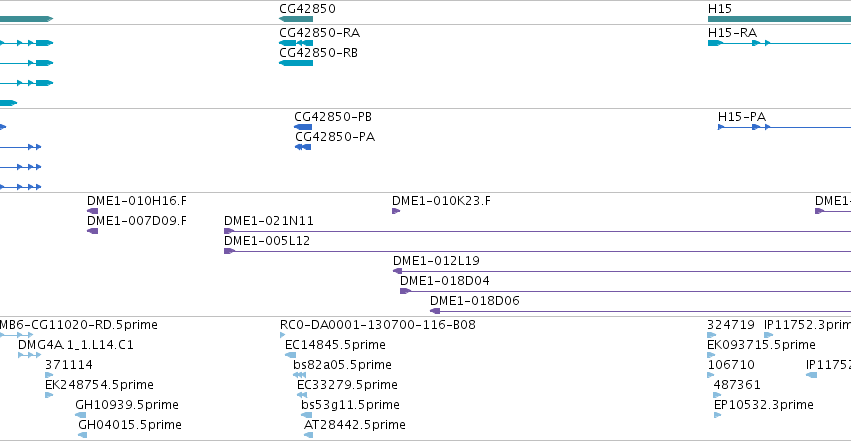851x441 pixels.
Task: Click the DME1-005L12 label
Action: click(x=267, y=241)
